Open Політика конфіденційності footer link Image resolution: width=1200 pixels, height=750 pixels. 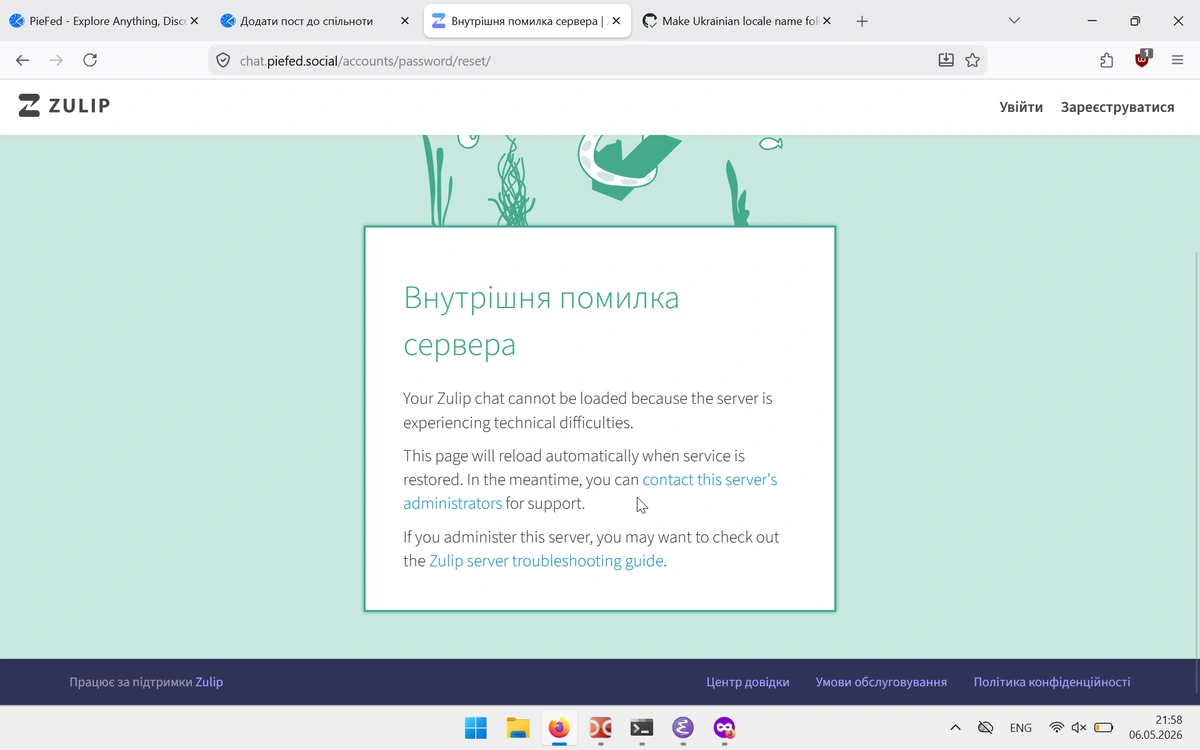[1052, 682]
